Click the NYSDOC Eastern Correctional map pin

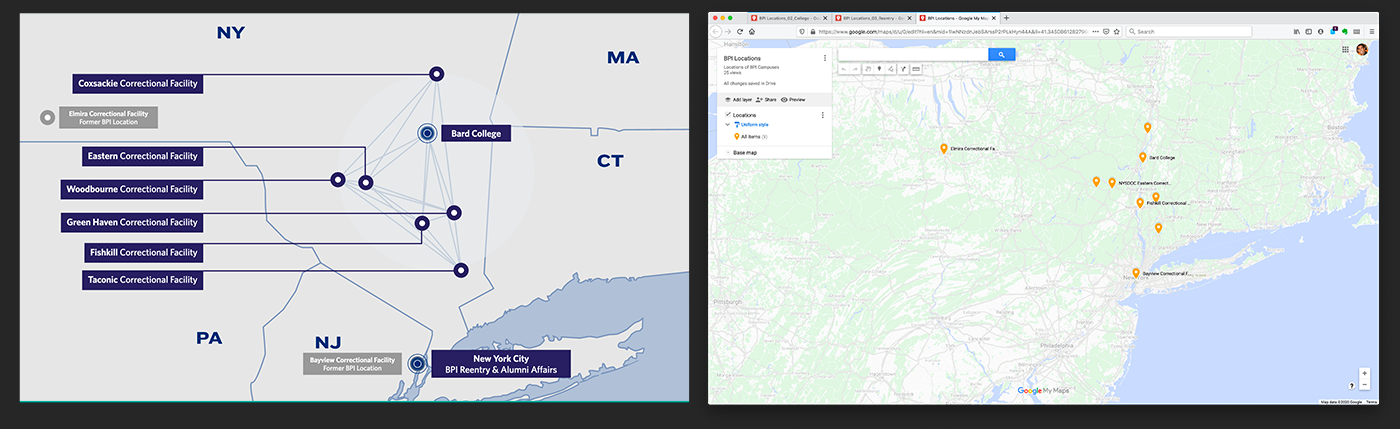click(x=1112, y=182)
